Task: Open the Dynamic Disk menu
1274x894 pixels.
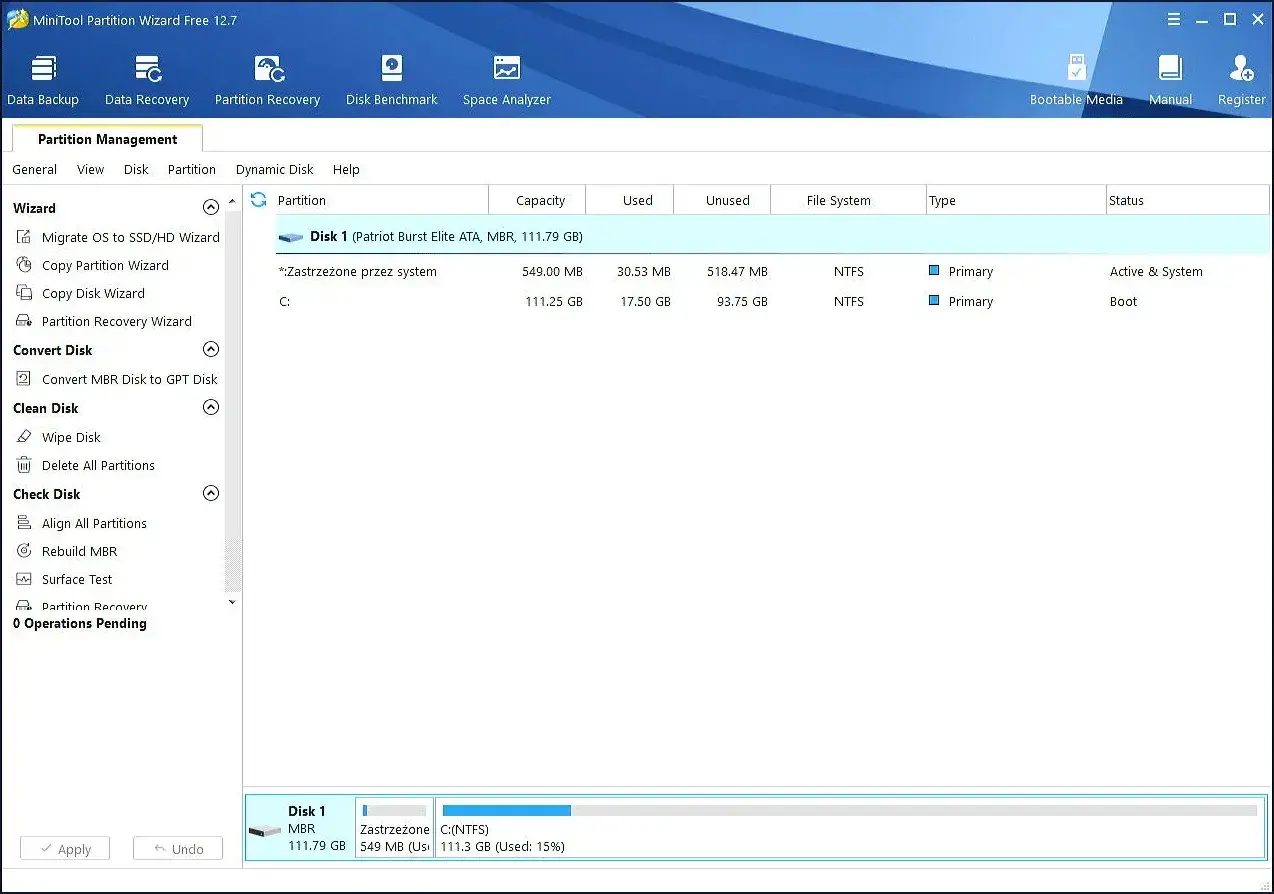Action: coord(275,169)
